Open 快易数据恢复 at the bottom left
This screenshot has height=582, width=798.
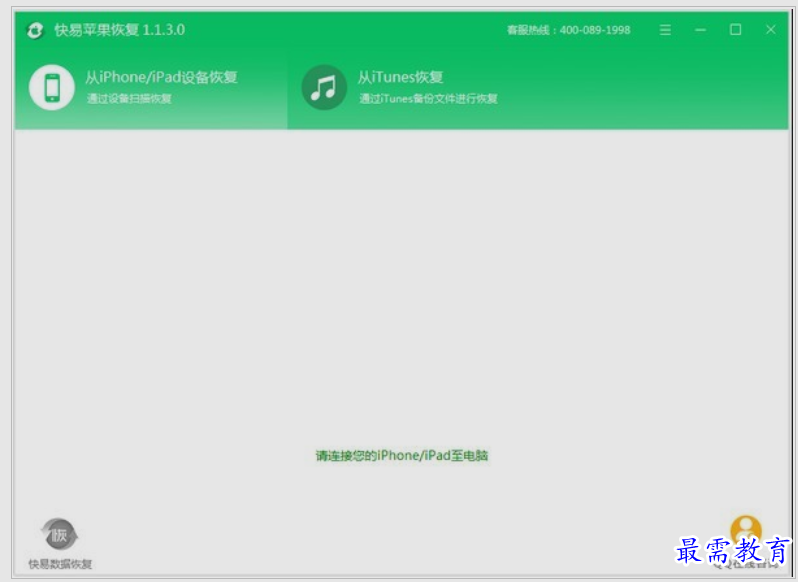click(60, 543)
